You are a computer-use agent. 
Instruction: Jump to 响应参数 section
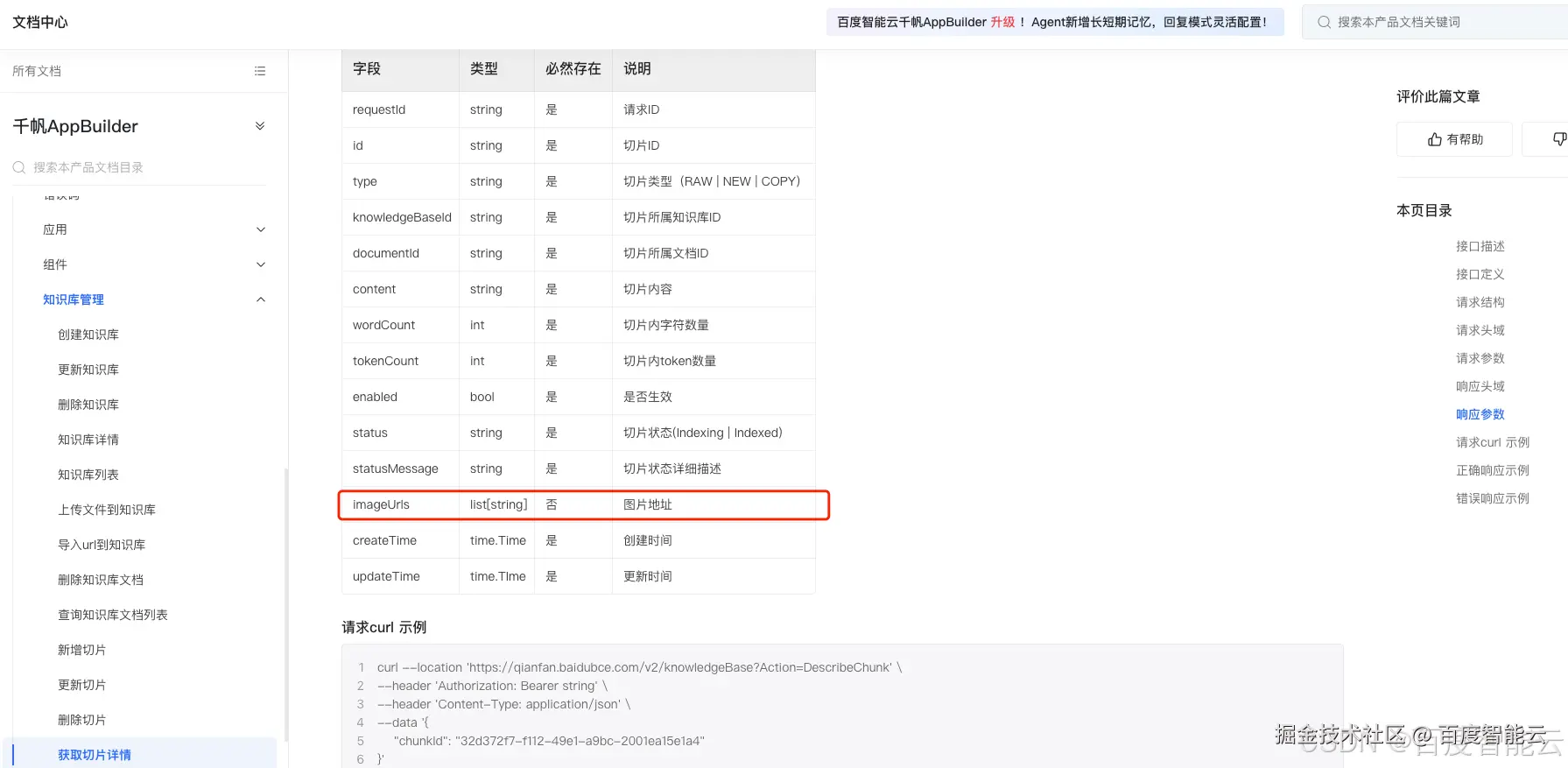pyautogui.click(x=1480, y=414)
